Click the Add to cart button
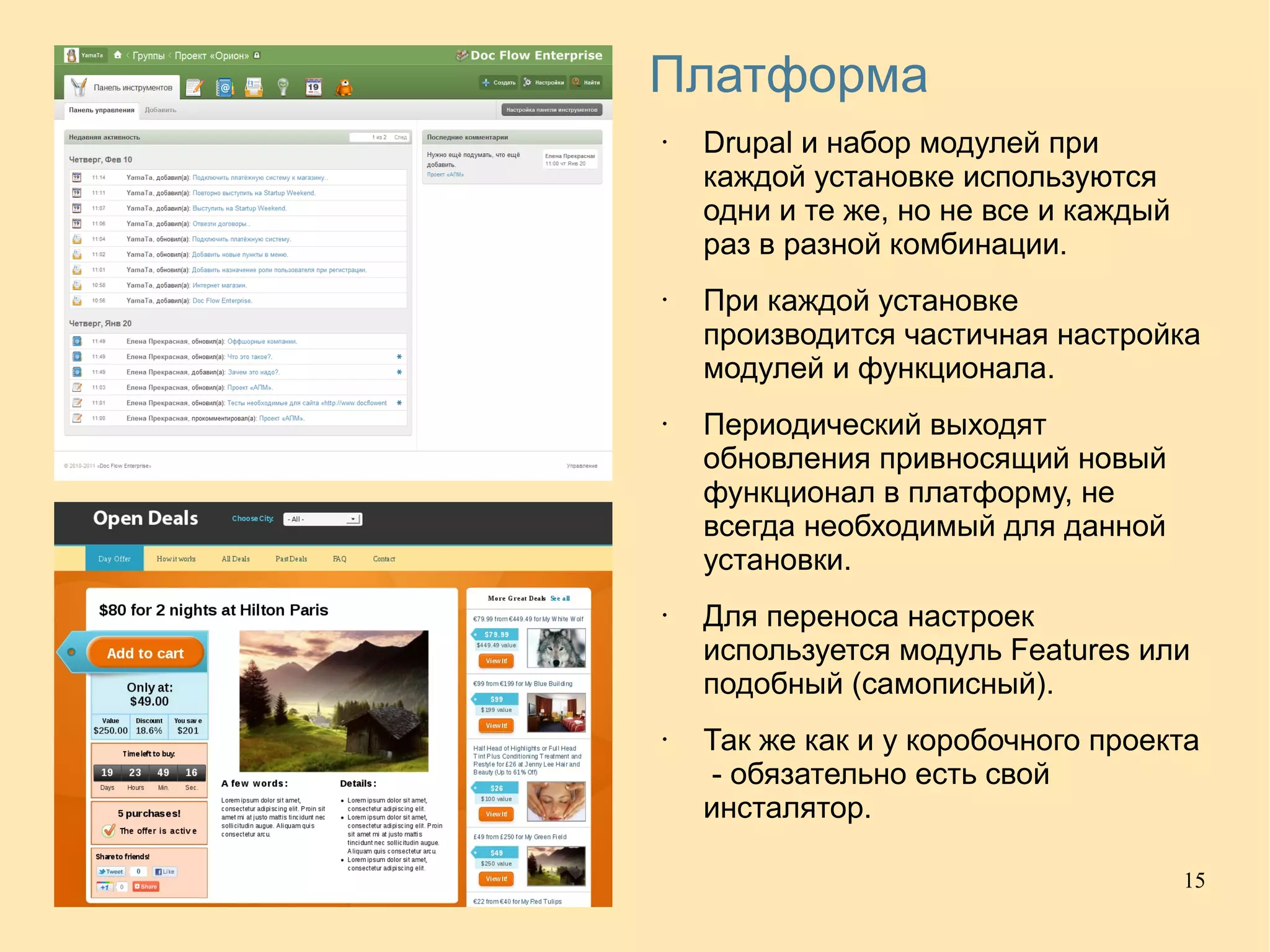The image size is (1270, 952). click(x=146, y=653)
